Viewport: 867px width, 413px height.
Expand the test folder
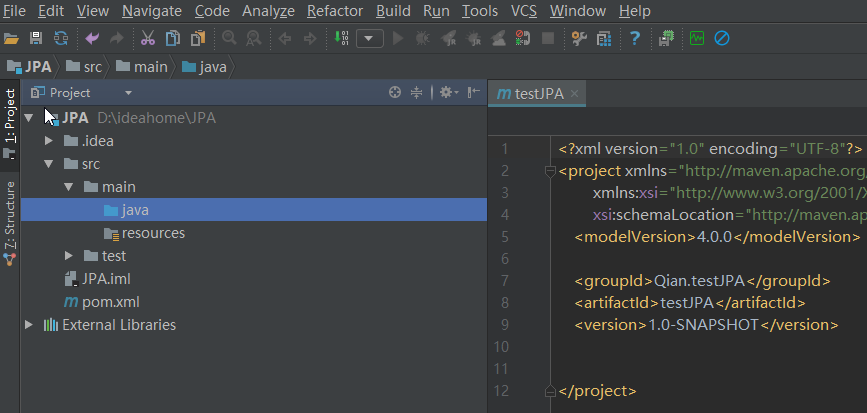(x=69, y=256)
